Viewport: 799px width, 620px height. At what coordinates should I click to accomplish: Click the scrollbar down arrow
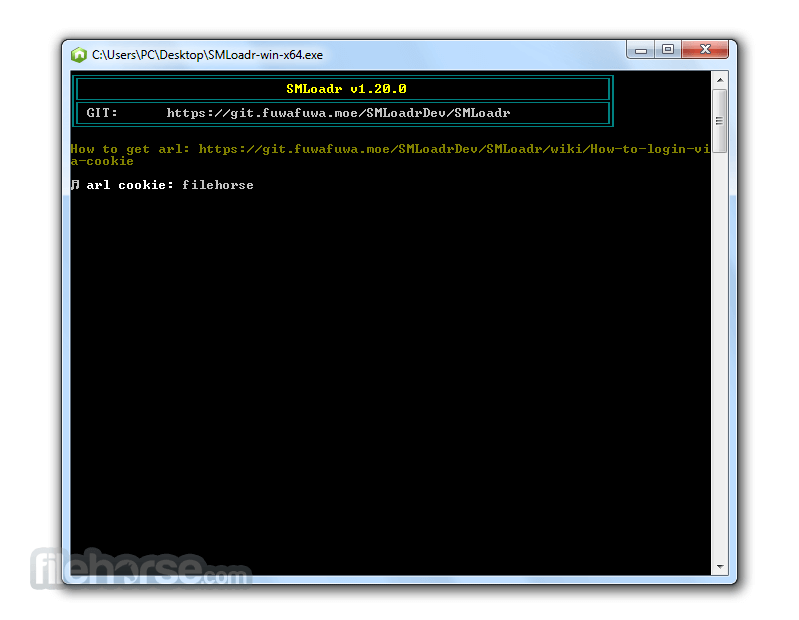(x=720, y=567)
